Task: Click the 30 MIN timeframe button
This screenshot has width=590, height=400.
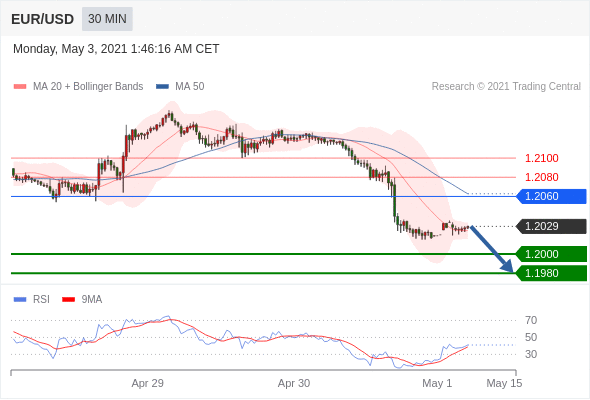Action: [x=107, y=19]
